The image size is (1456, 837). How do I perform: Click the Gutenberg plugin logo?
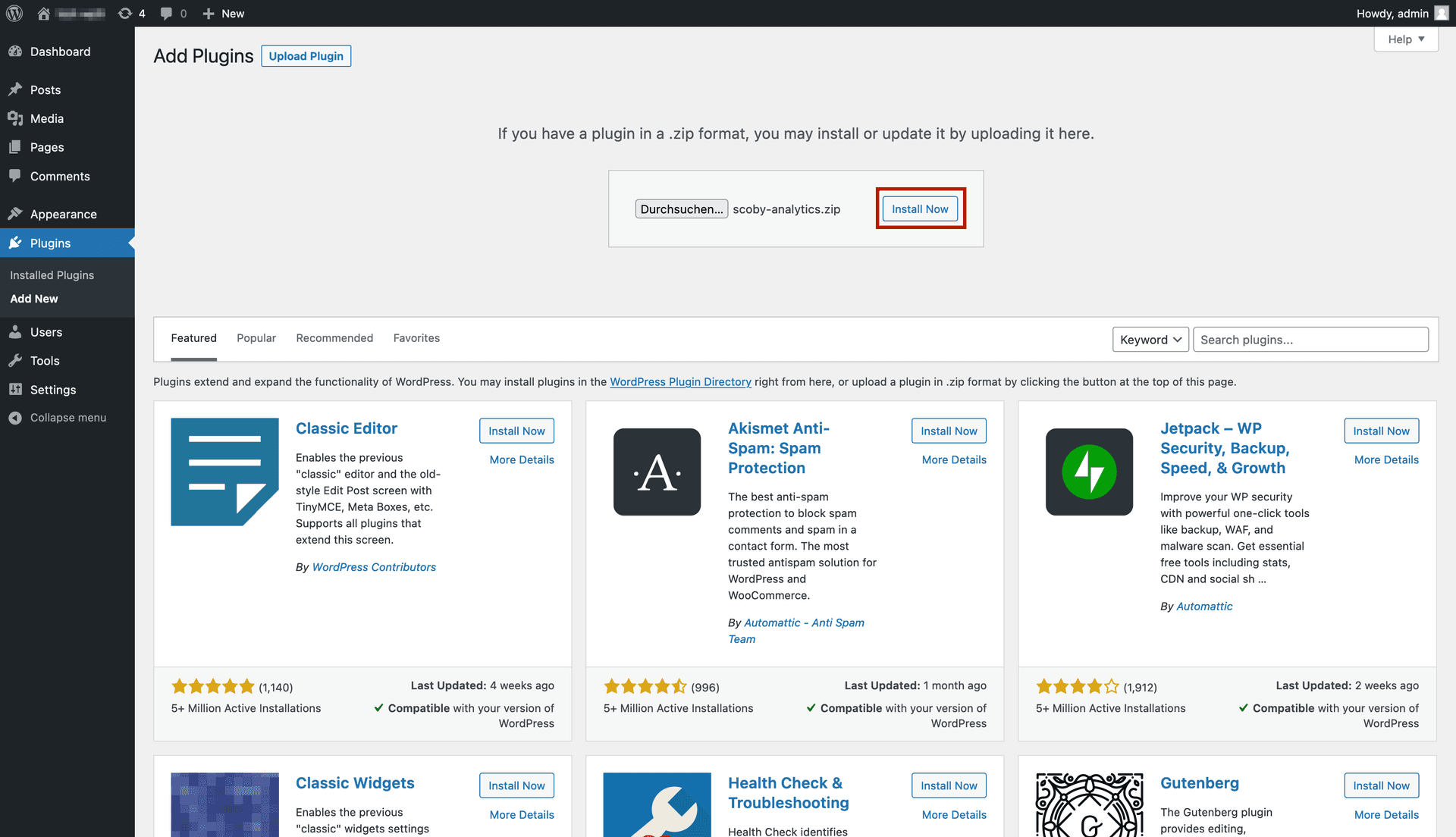click(x=1089, y=804)
